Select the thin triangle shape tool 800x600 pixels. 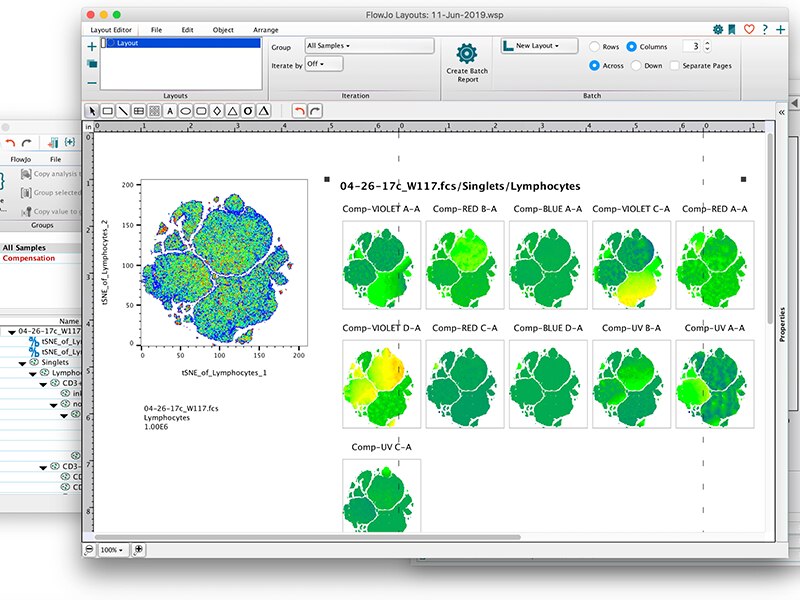click(233, 111)
